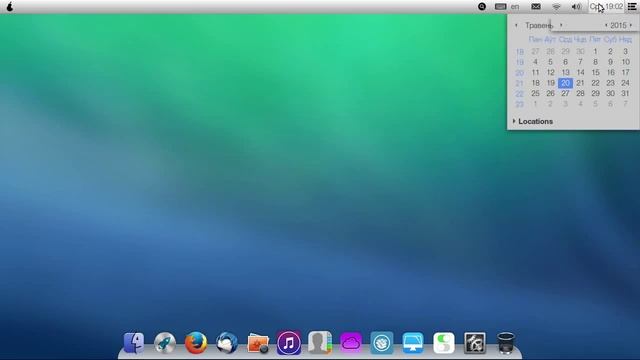
Task: Open the blue software center box icon
Action: (382, 343)
